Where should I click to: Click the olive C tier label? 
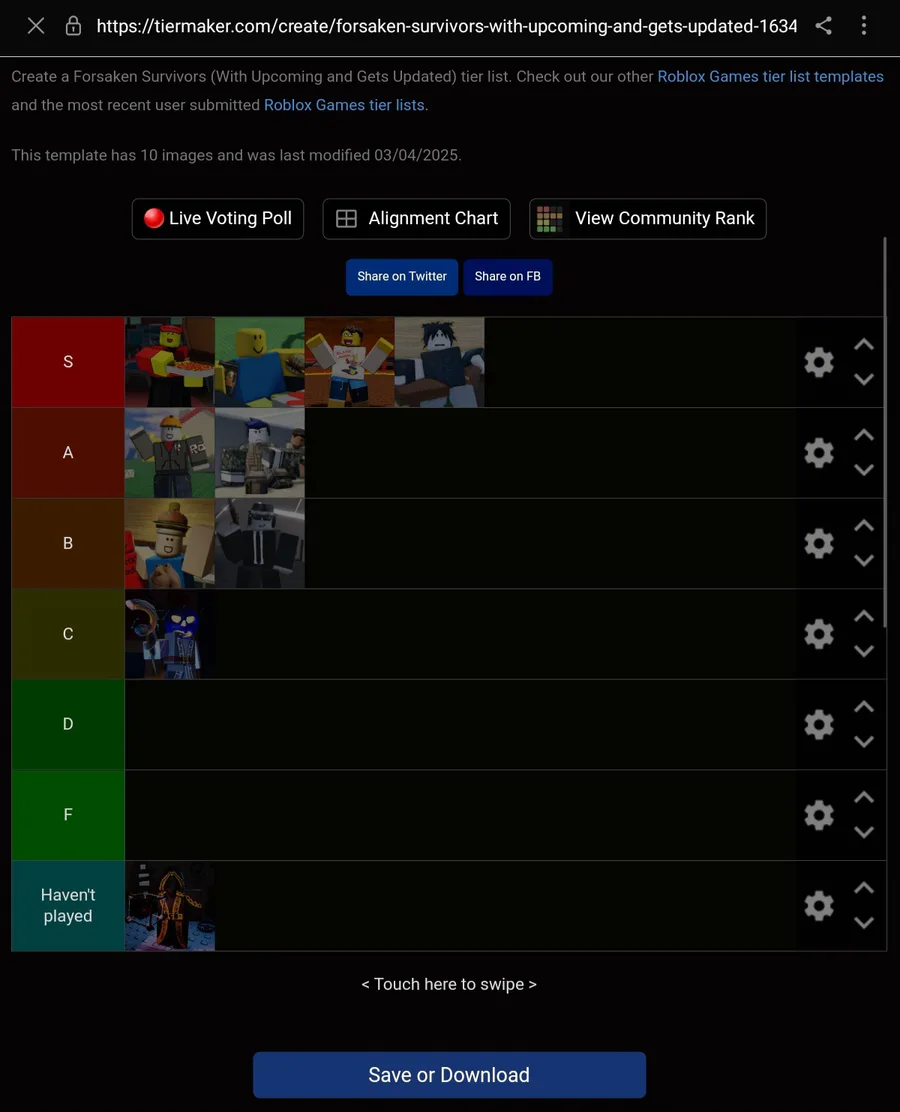(68, 634)
